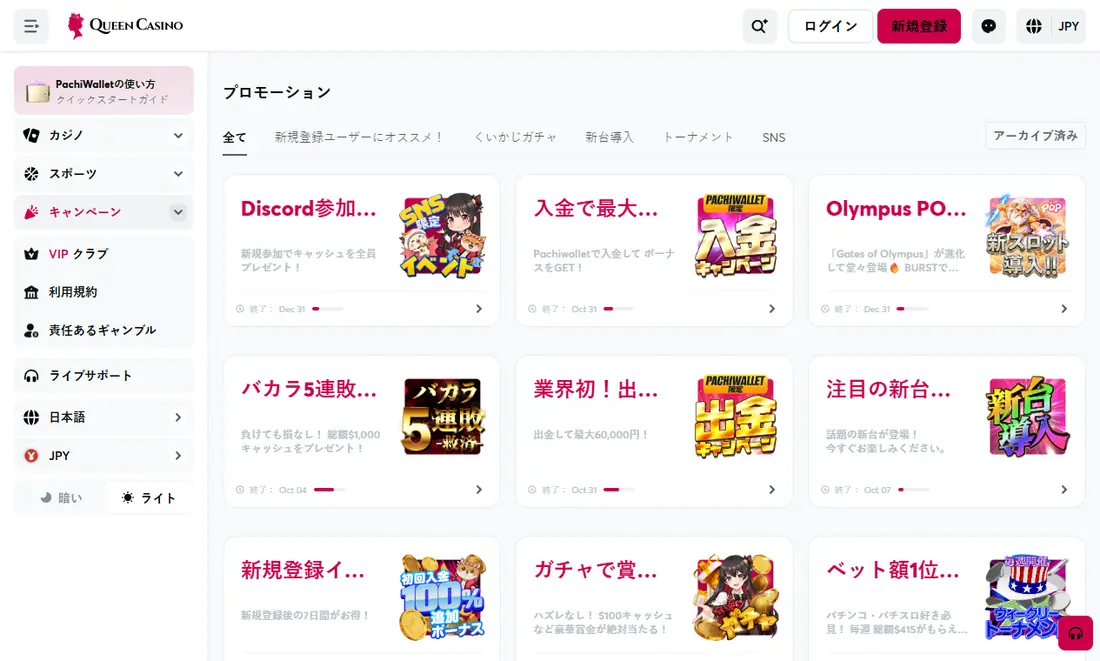Open the JPY currency option in header

pyautogui.click(x=1068, y=26)
